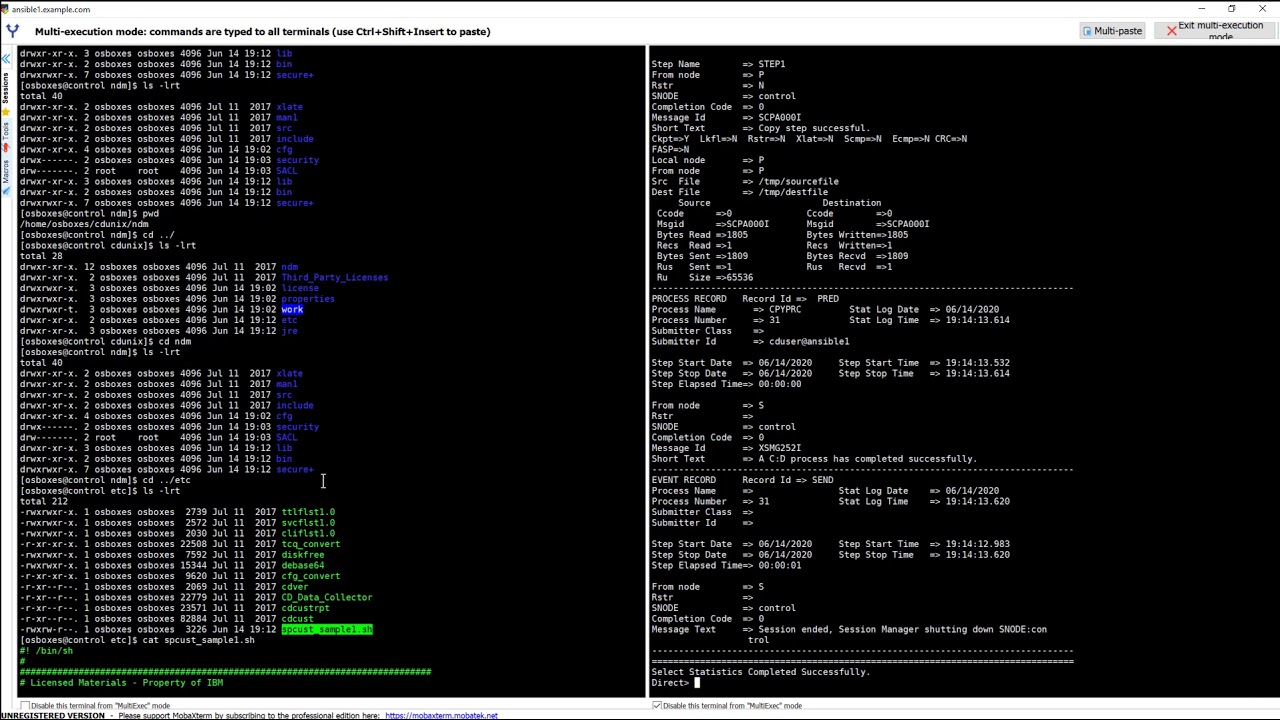Click 'A C:D process has completed successfully.' text
The height and width of the screenshot is (720, 1280).
867,459
